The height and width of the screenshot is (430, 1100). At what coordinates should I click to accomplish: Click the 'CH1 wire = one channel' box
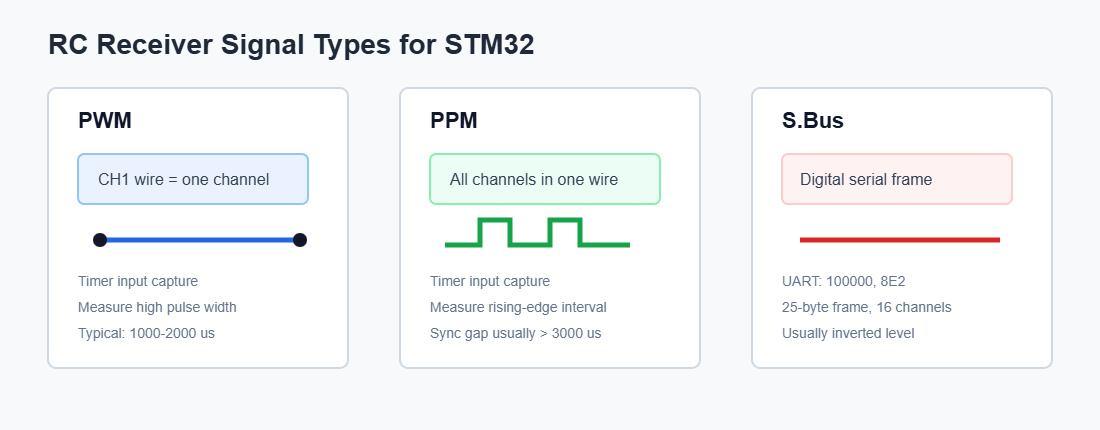tap(193, 179)
